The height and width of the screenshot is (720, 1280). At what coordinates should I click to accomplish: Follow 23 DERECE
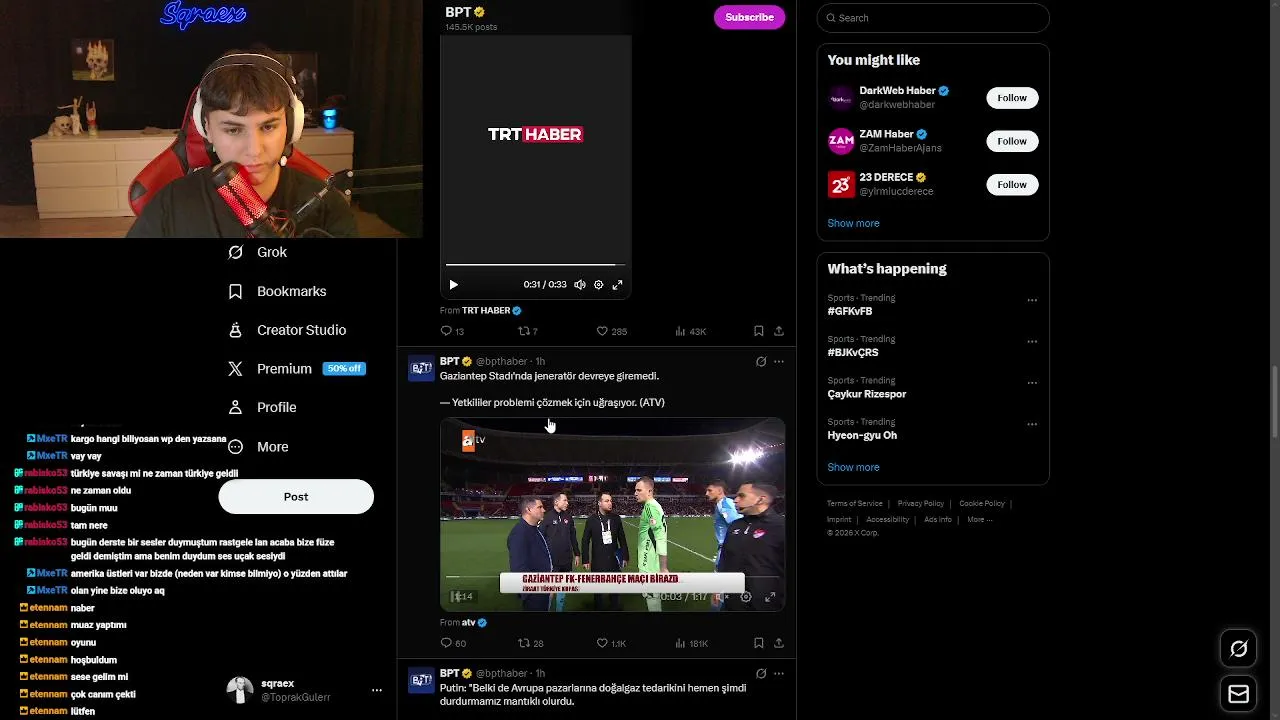point(1012,184)
